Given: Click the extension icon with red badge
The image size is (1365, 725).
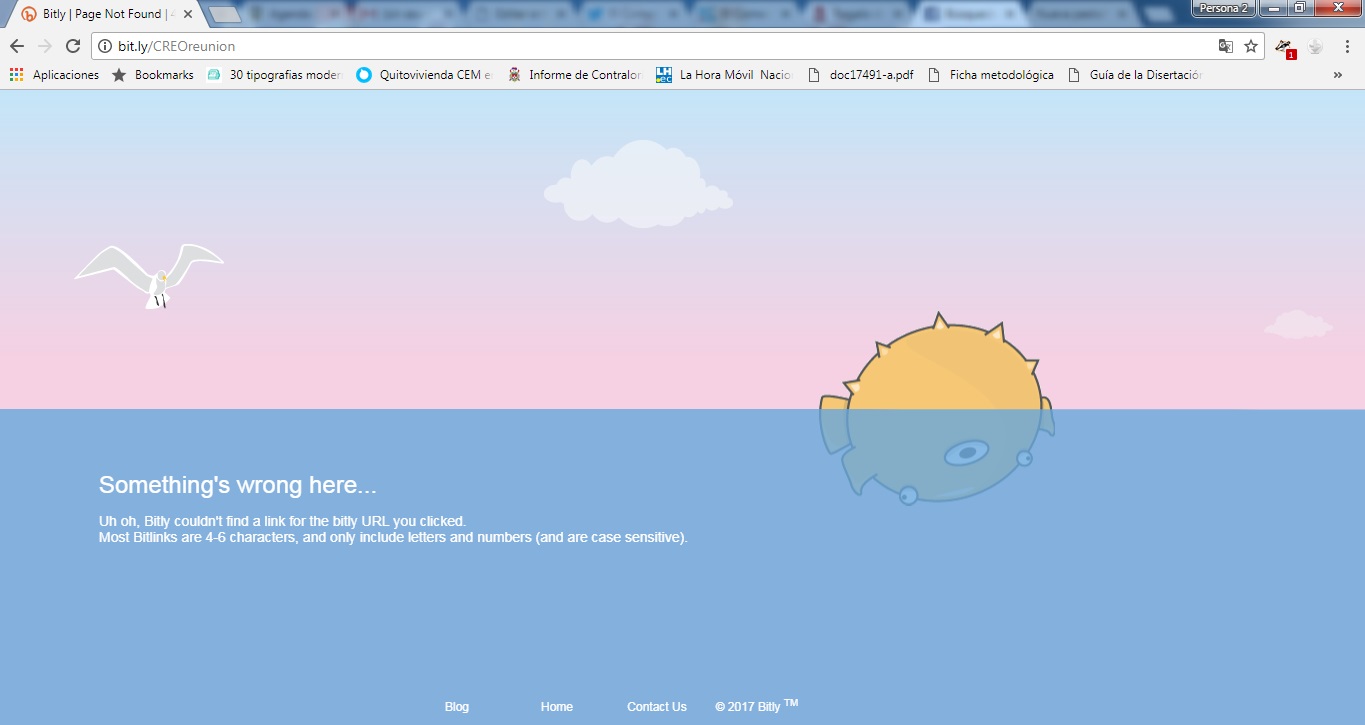Looking at the screenshot, I should coord(1284,47).
